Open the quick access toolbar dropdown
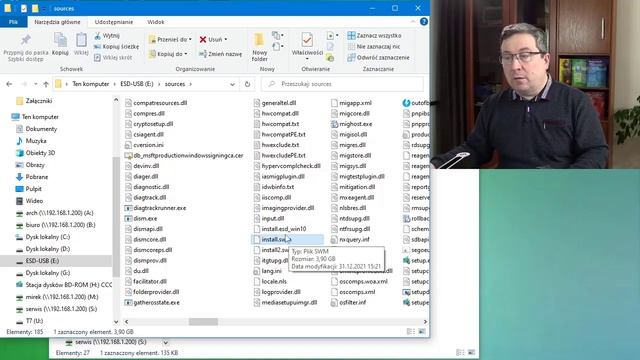Viewport: 640px width, 360px height. point(44,9)
